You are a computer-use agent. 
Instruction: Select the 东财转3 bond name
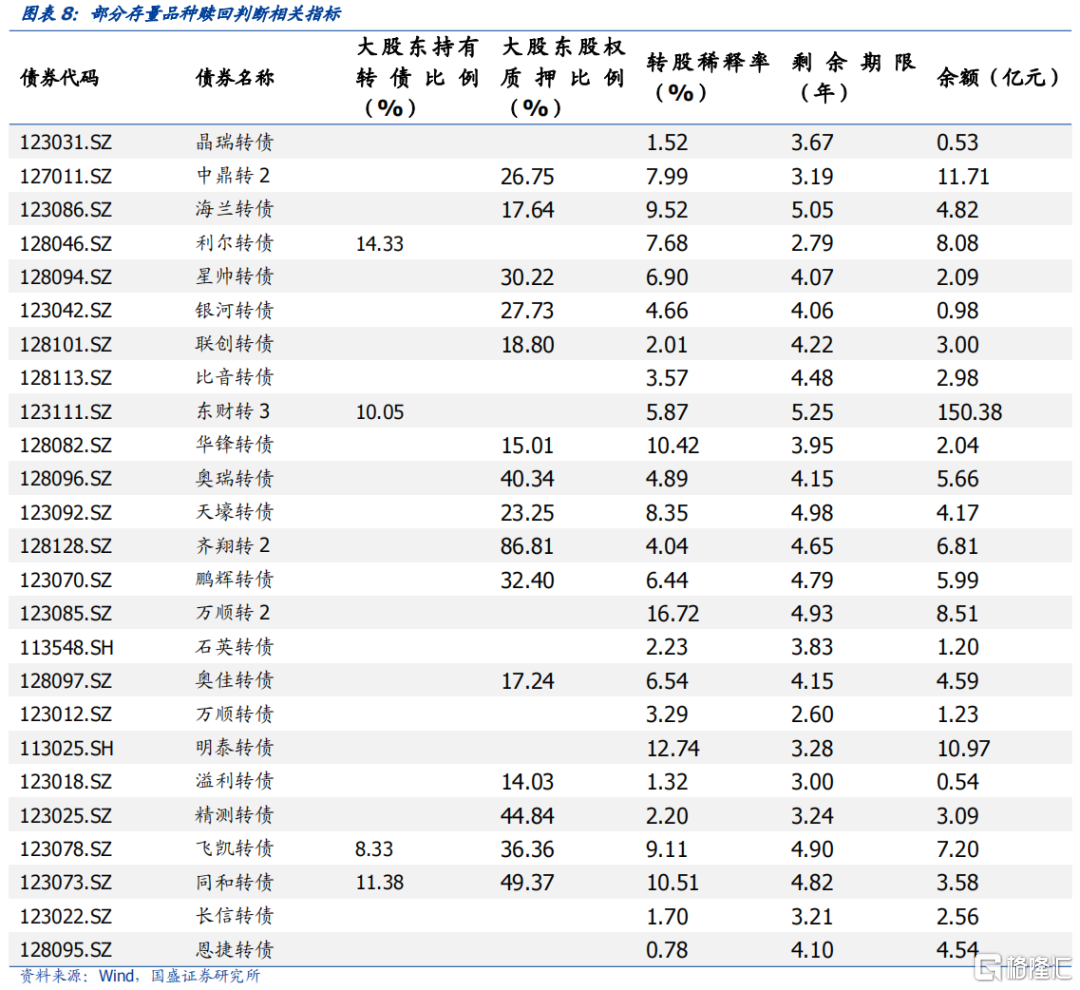233,412
